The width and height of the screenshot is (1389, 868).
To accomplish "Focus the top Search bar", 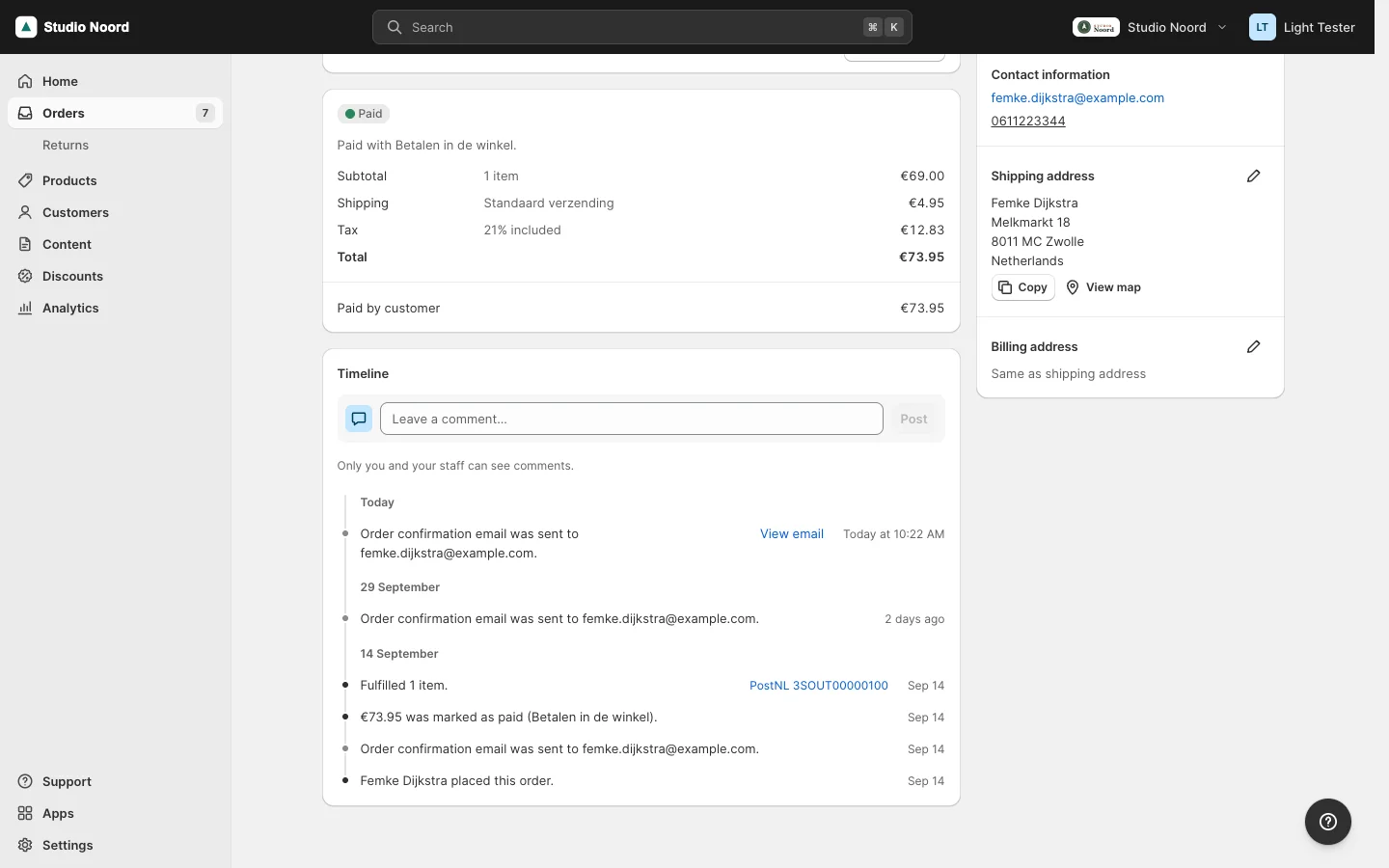I will pyautogui.click(x=642, y=27).
